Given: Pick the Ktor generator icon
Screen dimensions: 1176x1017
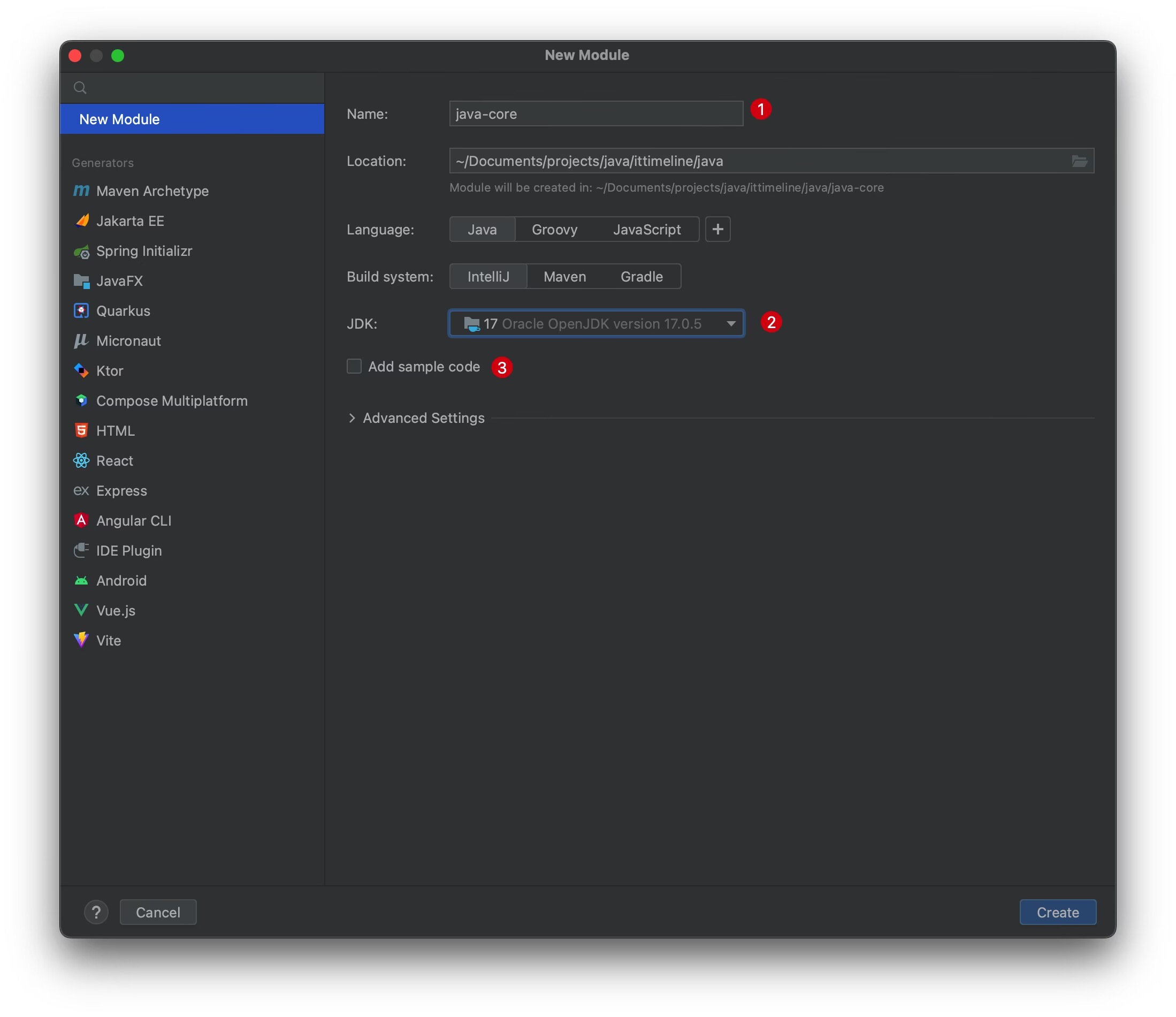Looking at the screenshot, I should [82, 371].
